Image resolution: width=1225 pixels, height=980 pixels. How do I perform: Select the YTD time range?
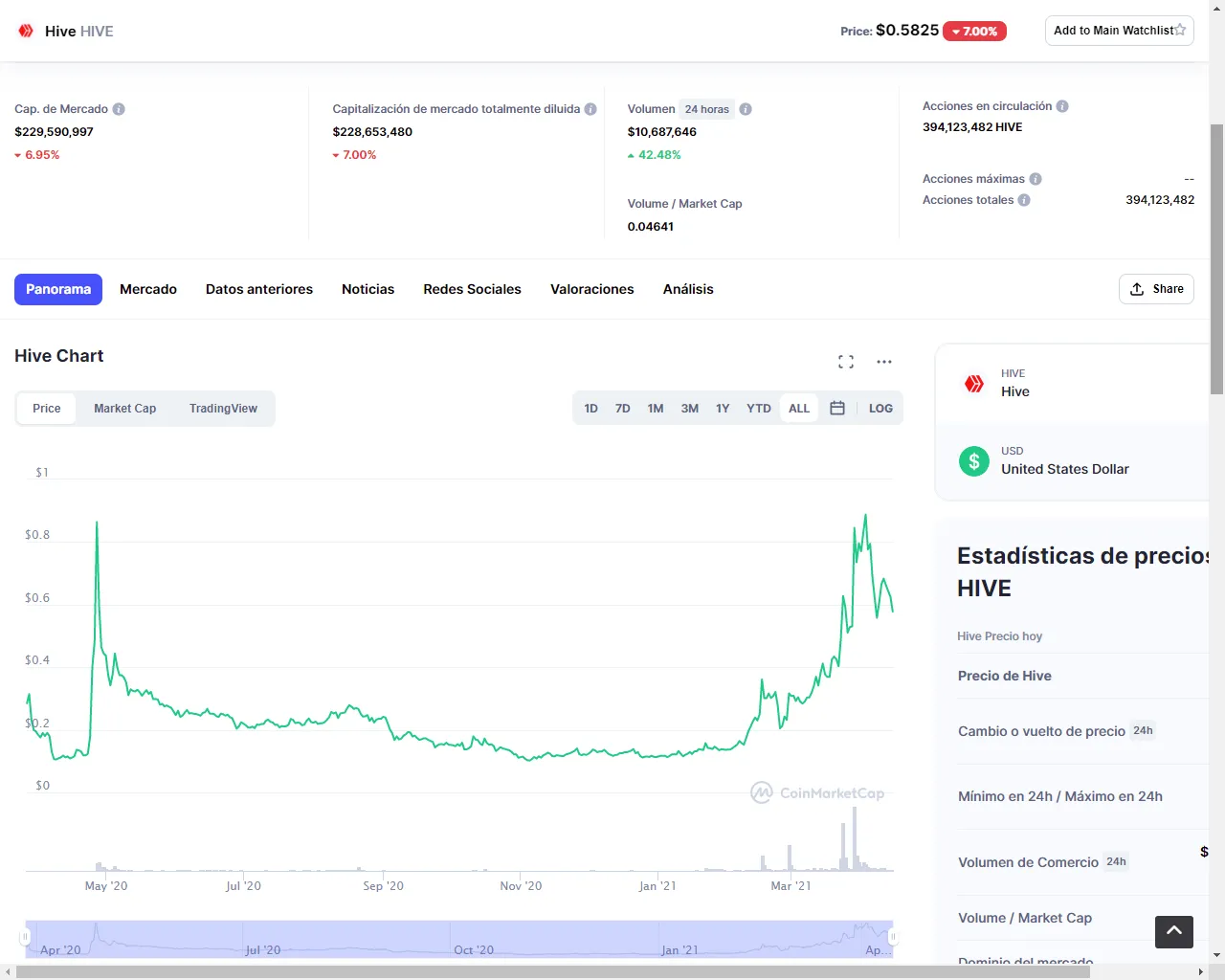(759, 408)
